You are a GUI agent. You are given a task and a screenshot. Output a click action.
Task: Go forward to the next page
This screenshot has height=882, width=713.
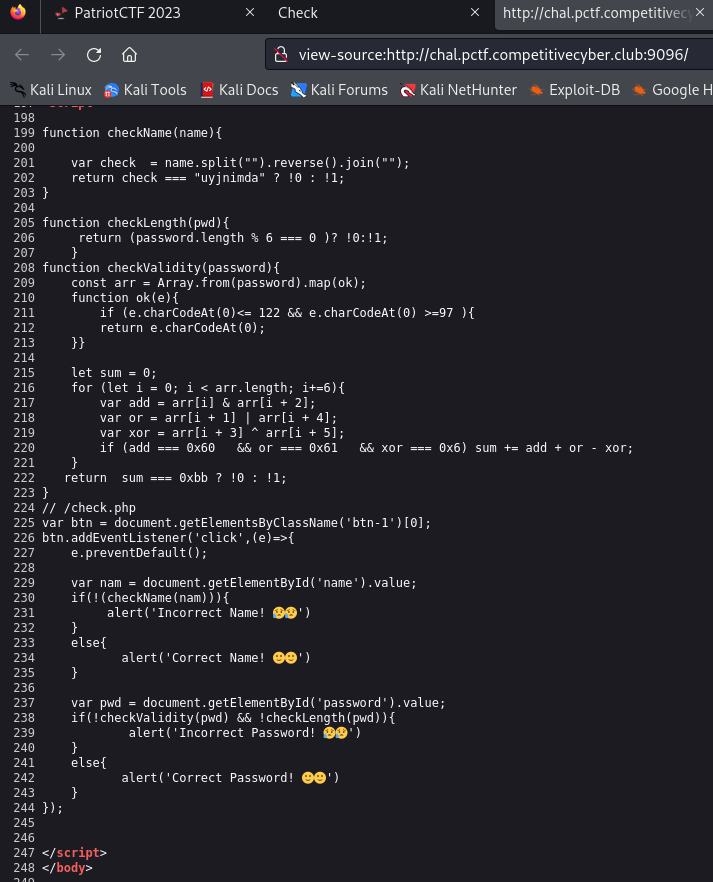[58, 55]
